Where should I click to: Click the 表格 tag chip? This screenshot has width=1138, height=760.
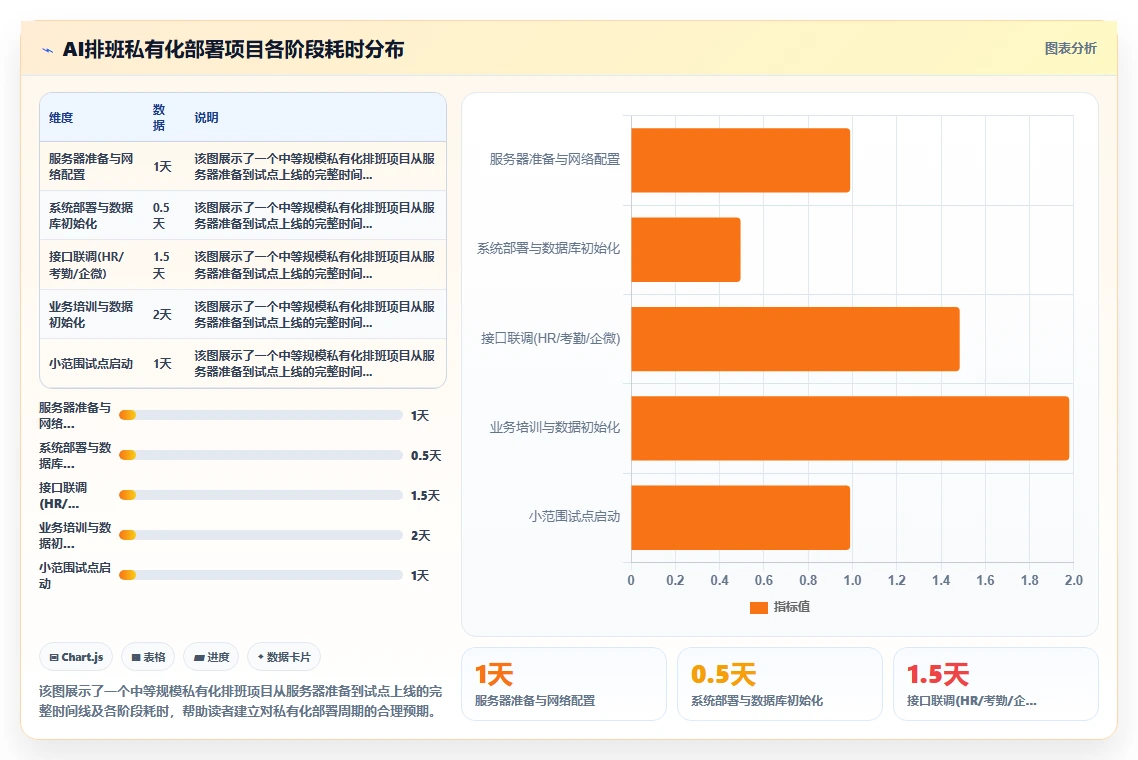tap(148, 657)
